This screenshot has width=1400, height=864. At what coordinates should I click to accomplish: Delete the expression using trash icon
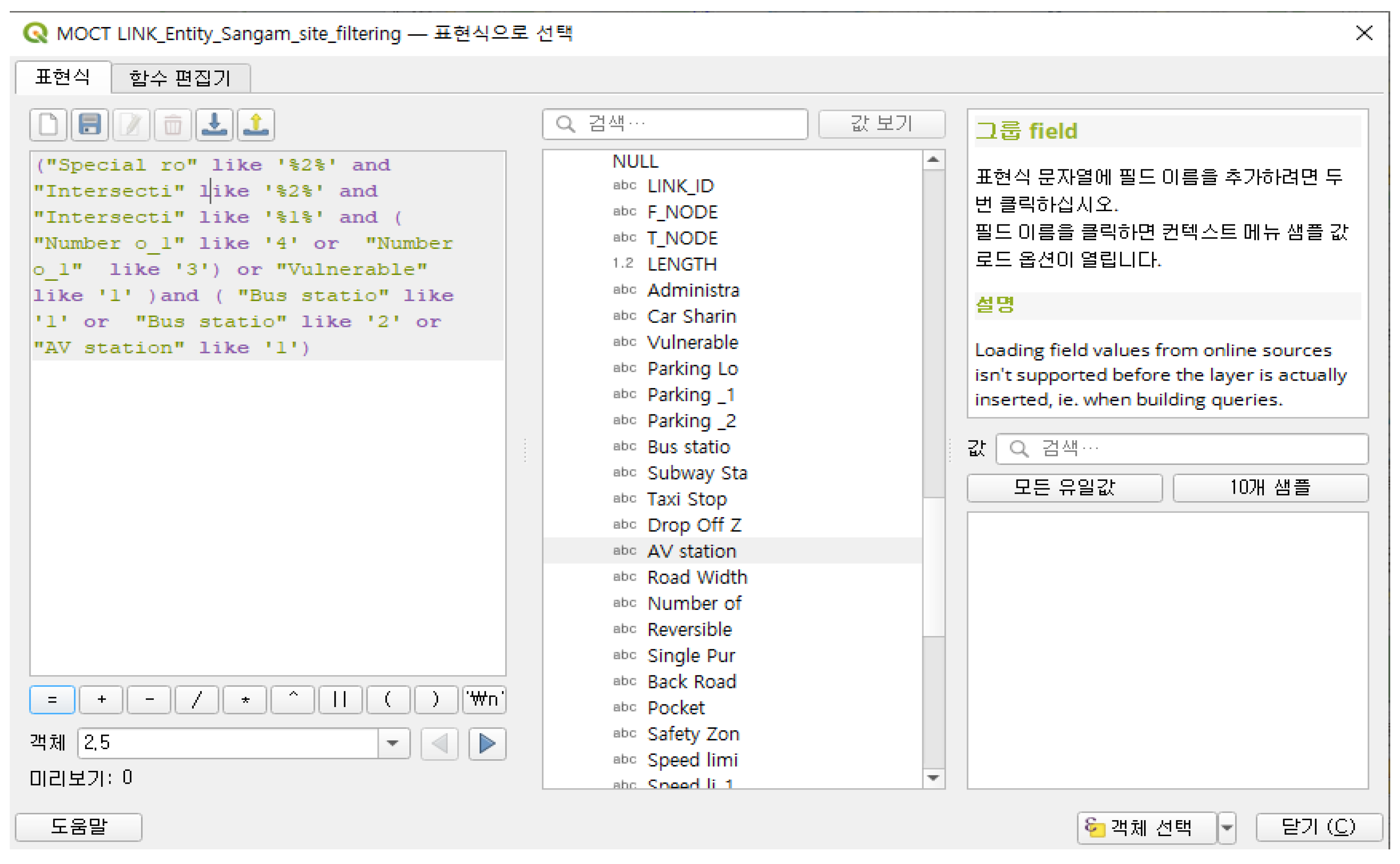pos(173,125)
